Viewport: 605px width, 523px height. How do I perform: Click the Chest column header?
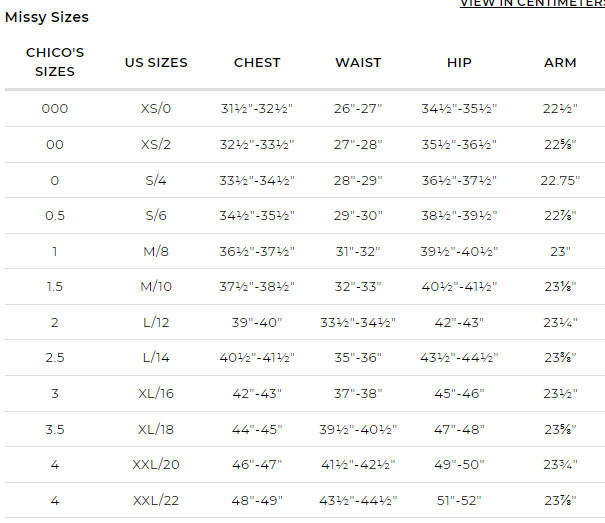click(257, 63)
